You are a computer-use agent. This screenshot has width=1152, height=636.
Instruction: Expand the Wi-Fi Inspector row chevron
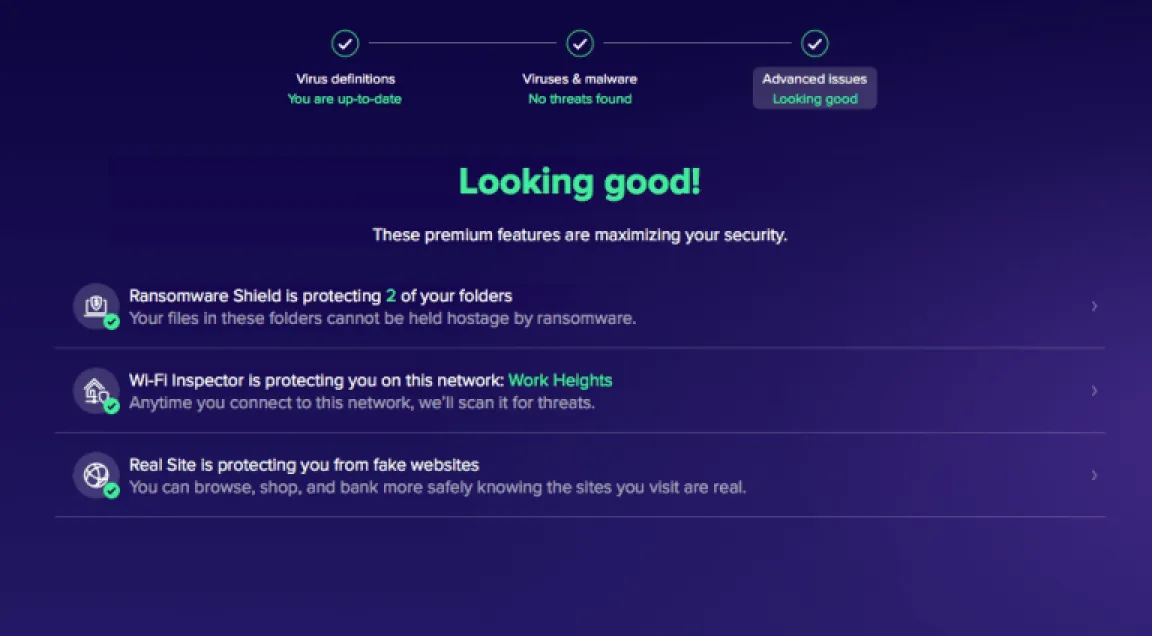coord(1094,390)
